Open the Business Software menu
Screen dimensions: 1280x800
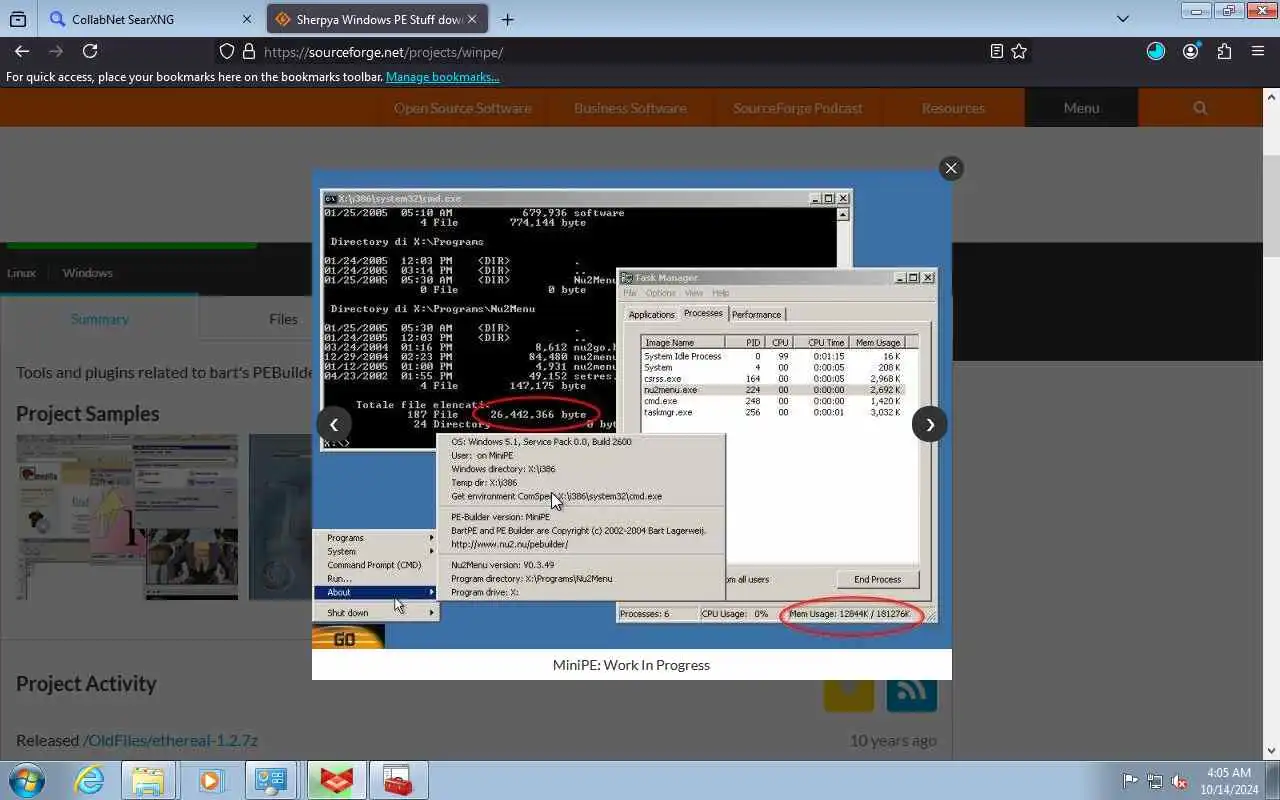(630, 108)
